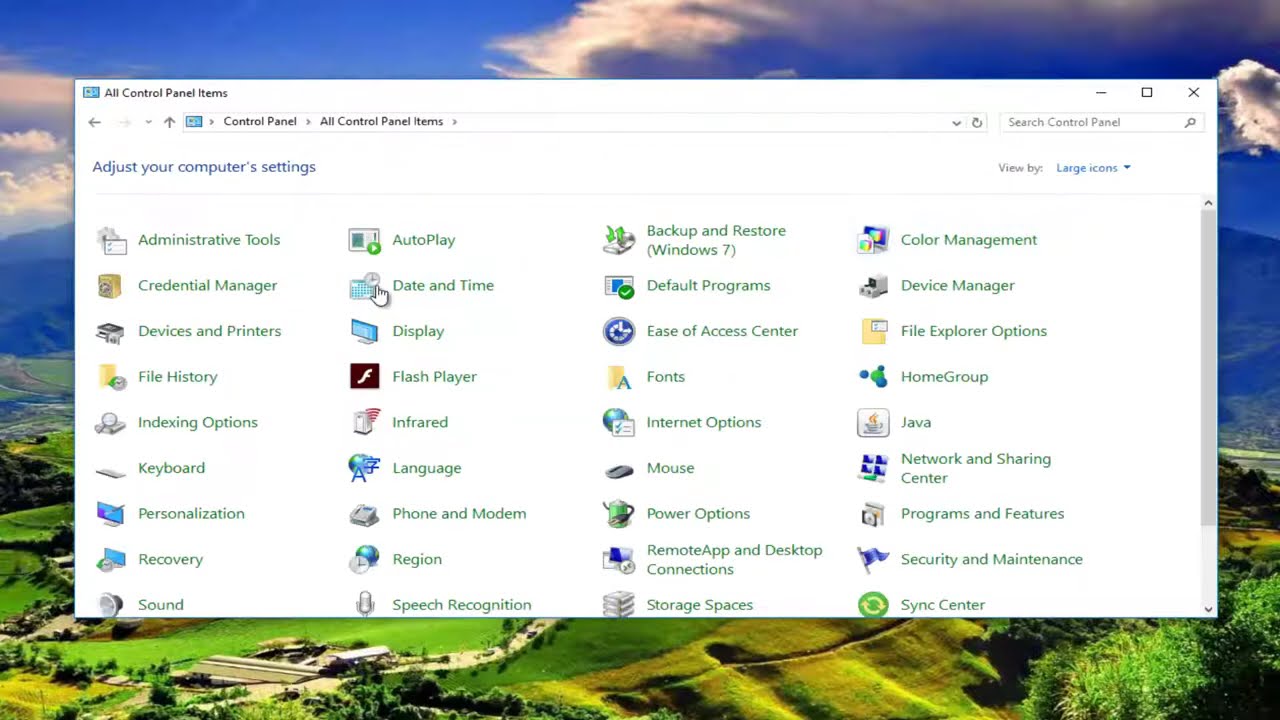Click the vertical scrollbar thumb

[x=1208, y=368]
